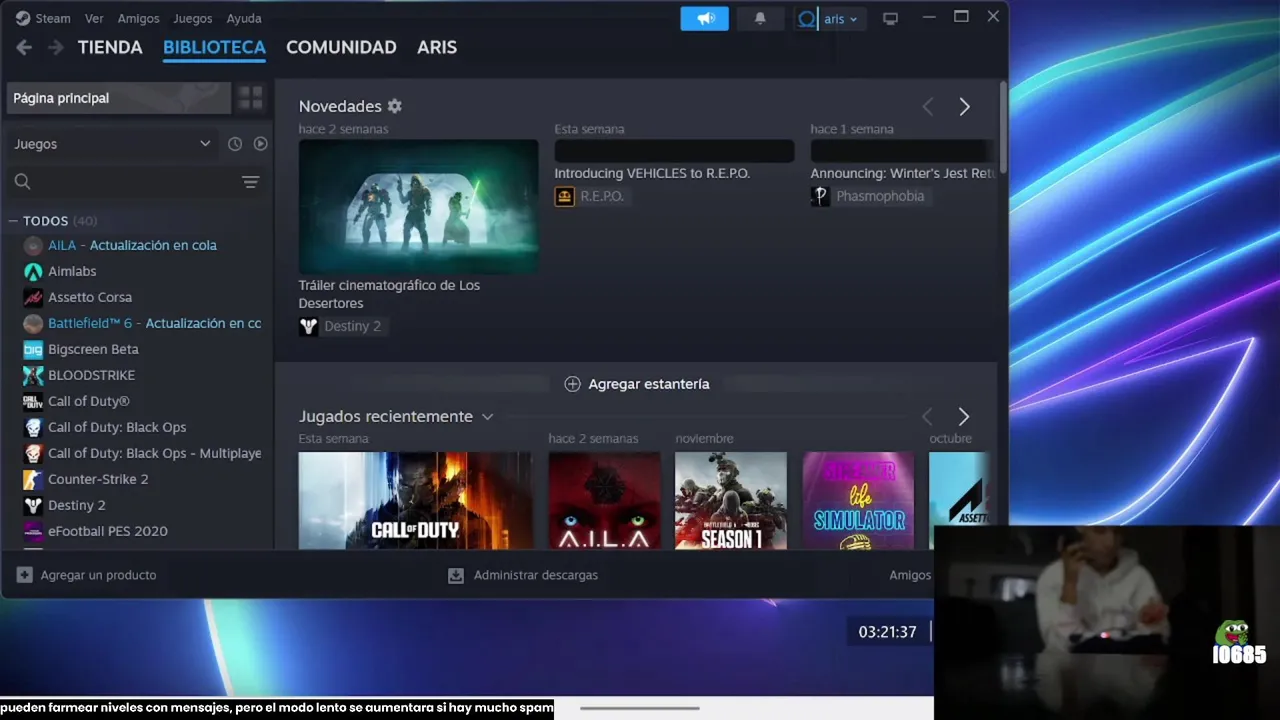1280x720 pixels.
Task: Open the Ayuda menu
Action: pyautogui.click(x=244, y=18)
